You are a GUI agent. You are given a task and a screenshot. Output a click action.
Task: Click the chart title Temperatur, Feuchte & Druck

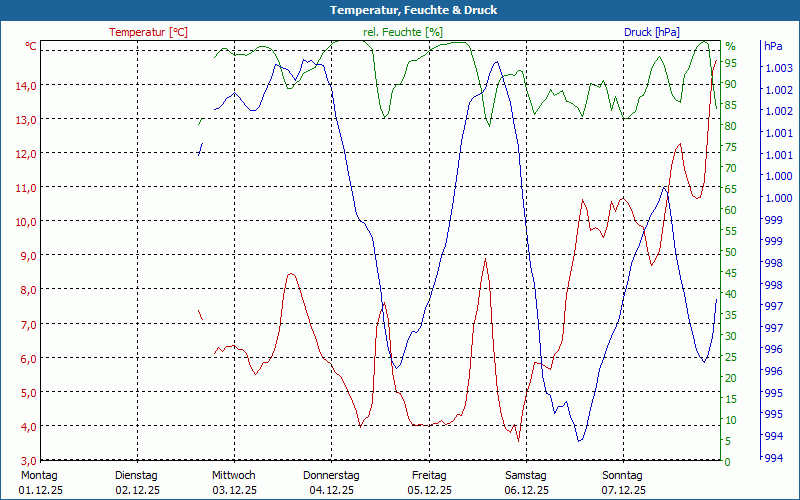[x=399, y=10]
